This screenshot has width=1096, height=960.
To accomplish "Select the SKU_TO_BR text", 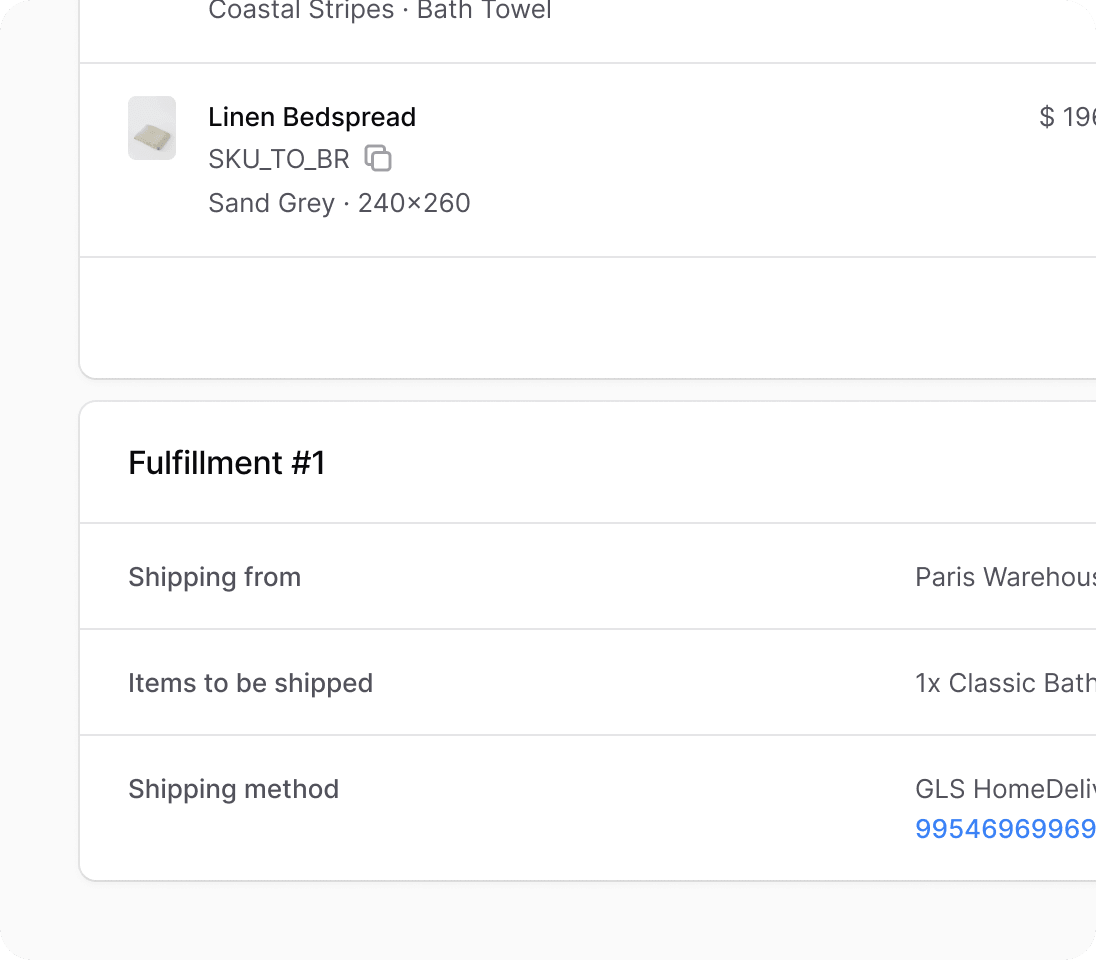I will (x=278, y=159).
